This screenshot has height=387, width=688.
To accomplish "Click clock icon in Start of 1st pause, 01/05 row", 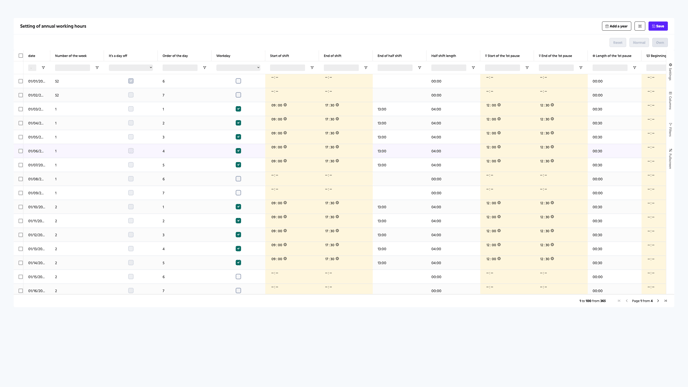I will (x=499, y=133).
